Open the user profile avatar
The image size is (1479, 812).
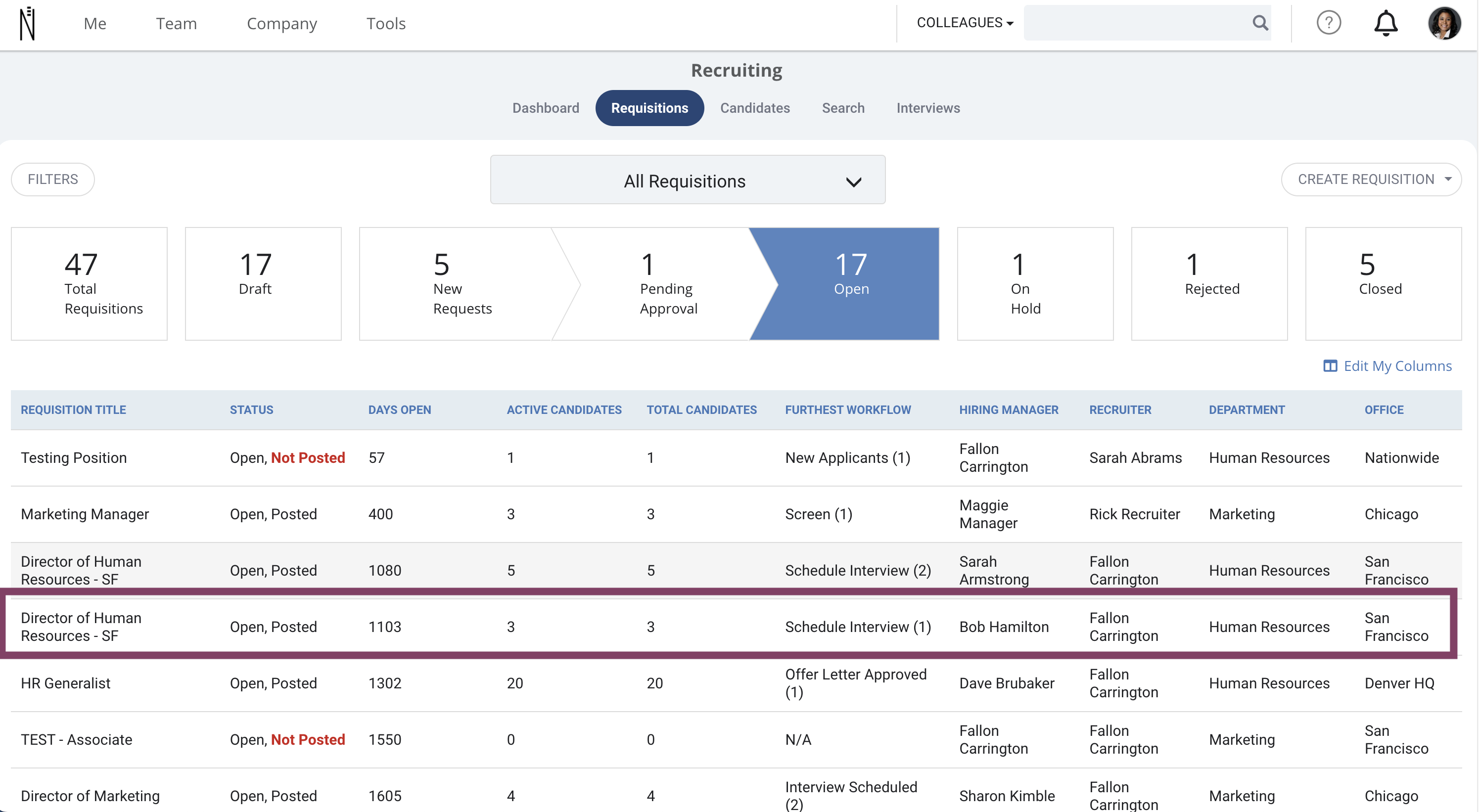(x=1444, y=23)
